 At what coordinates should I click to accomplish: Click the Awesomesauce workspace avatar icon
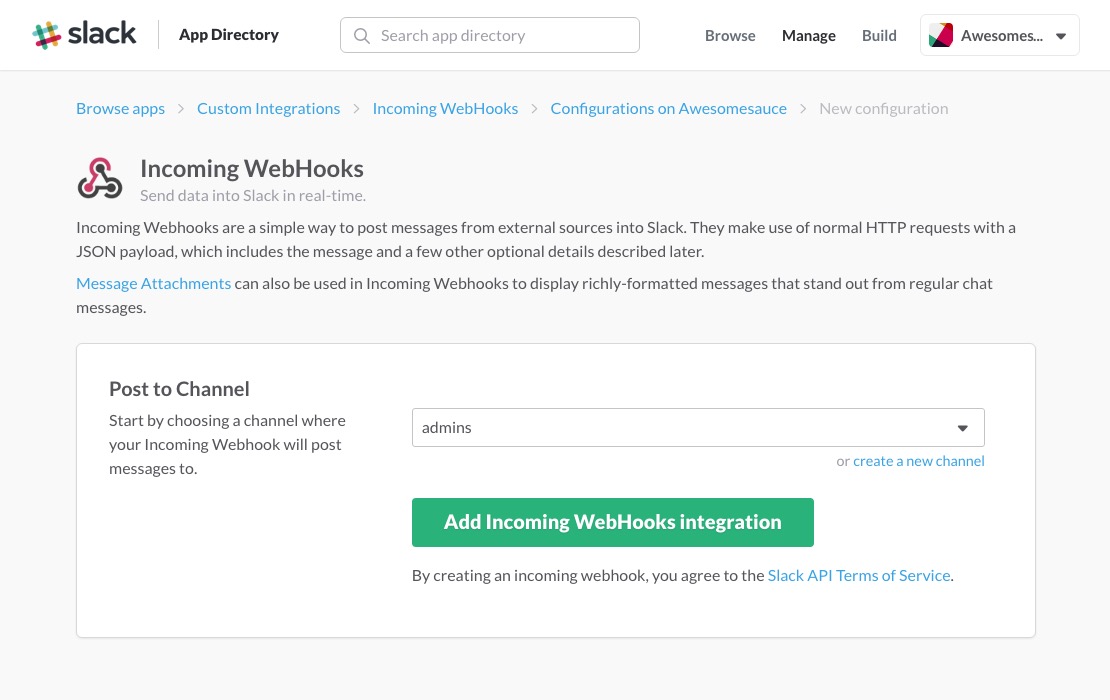(941, 35)
